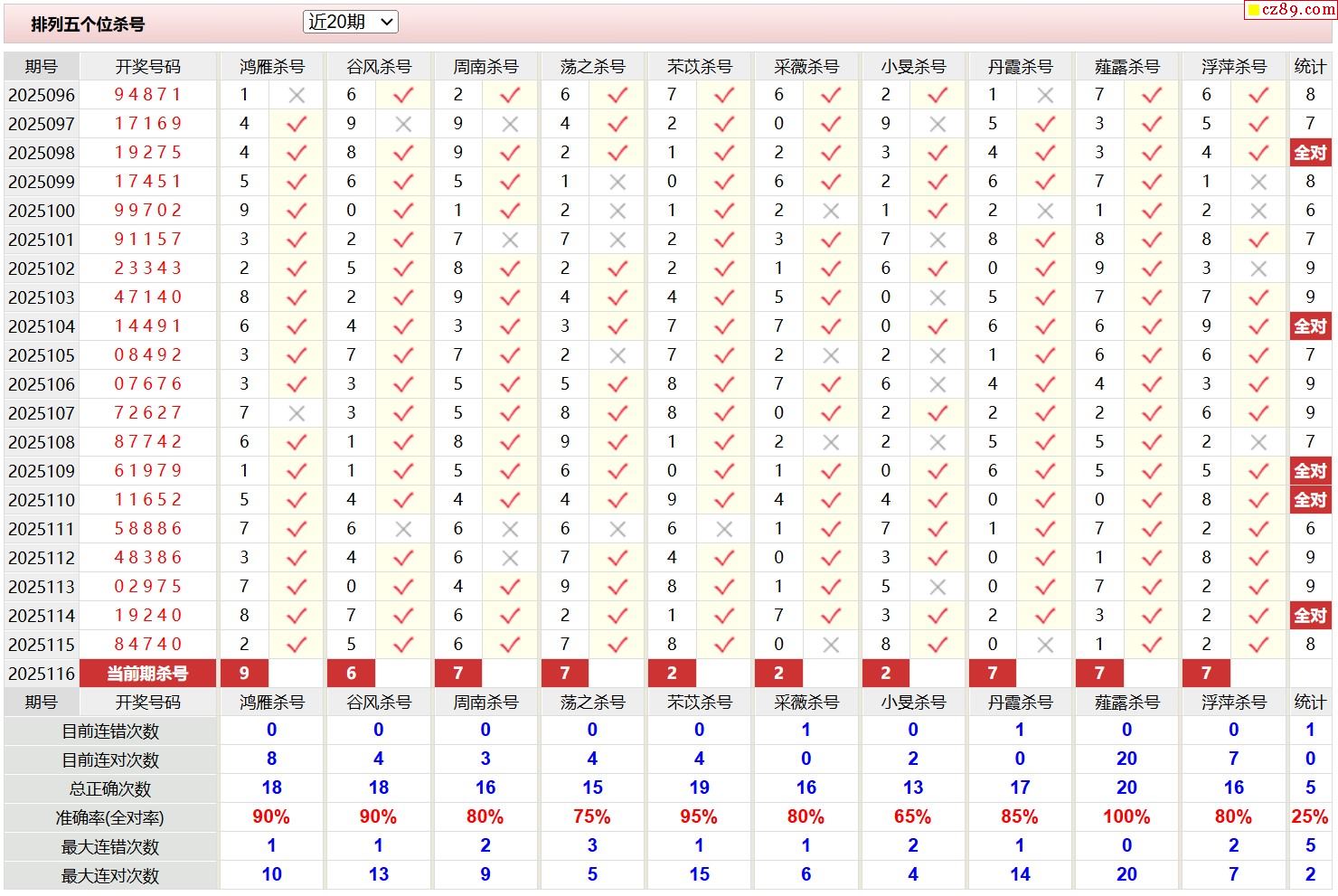
Task: Select the 蓷蘦杀号 top column header
Action: (1126, 66)
